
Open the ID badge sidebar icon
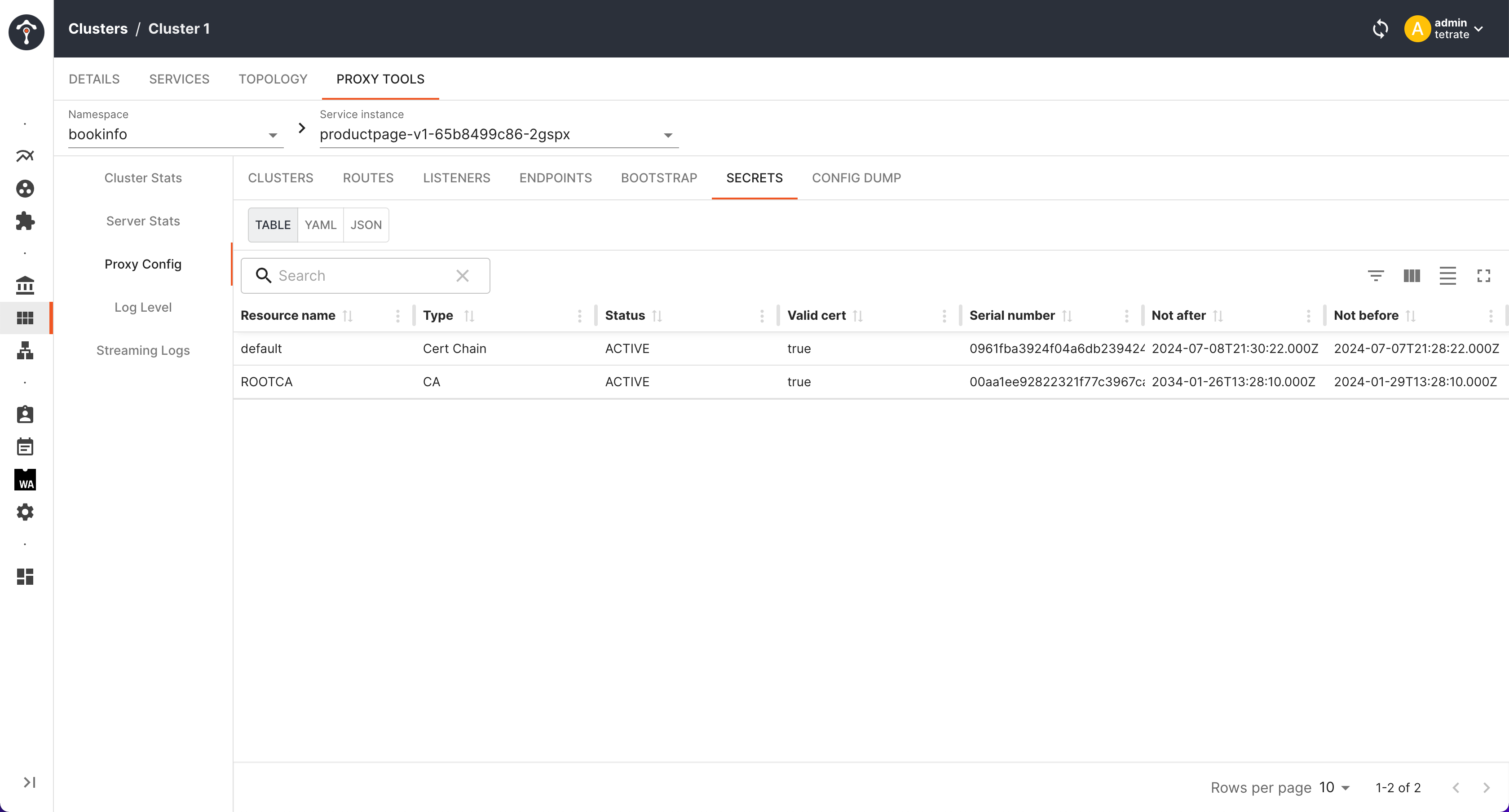tap(25, 414)
